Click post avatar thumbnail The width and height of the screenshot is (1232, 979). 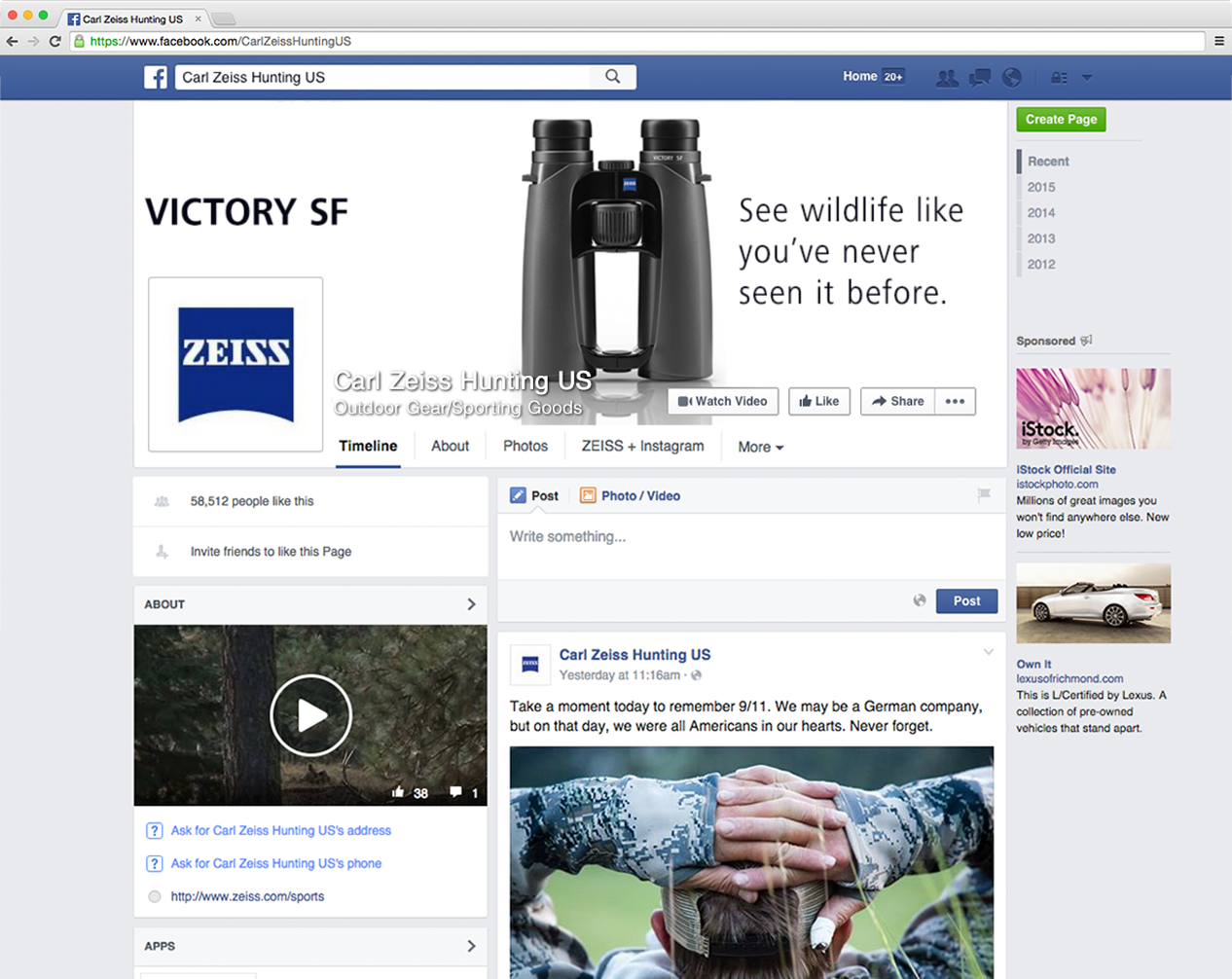coord(530,665)
